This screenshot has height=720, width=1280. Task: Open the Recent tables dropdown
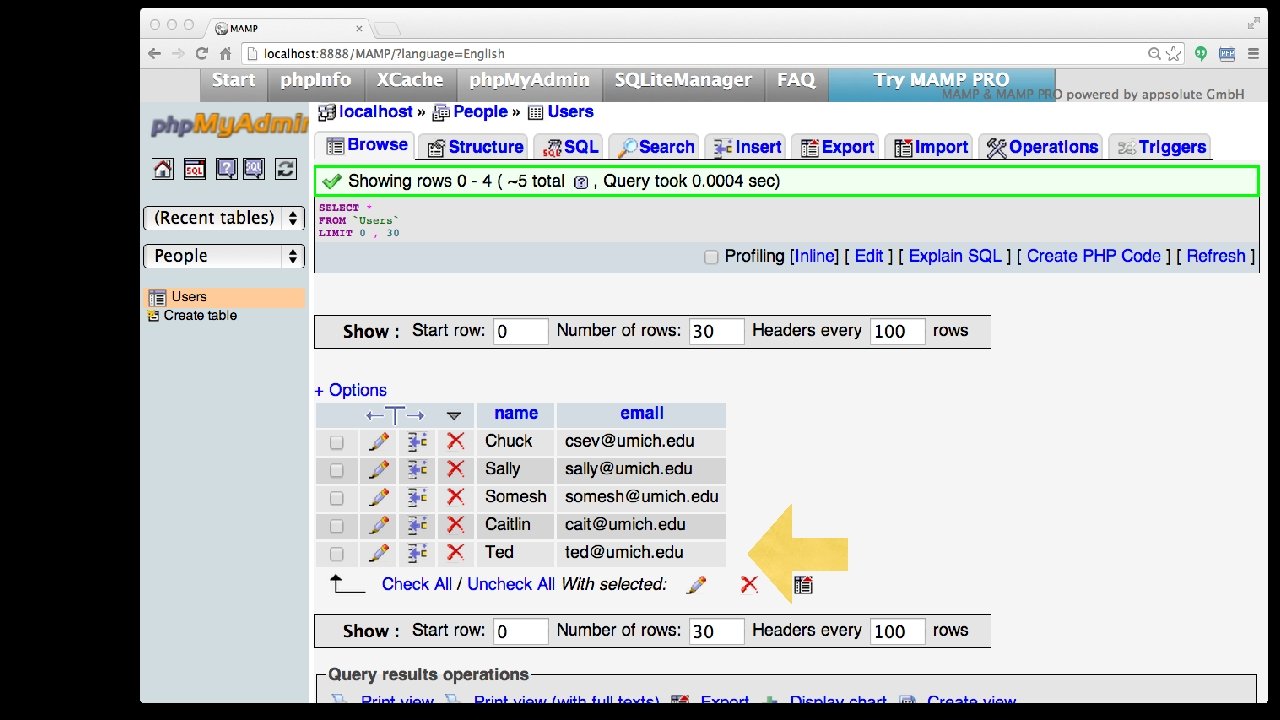coord(224,218)
